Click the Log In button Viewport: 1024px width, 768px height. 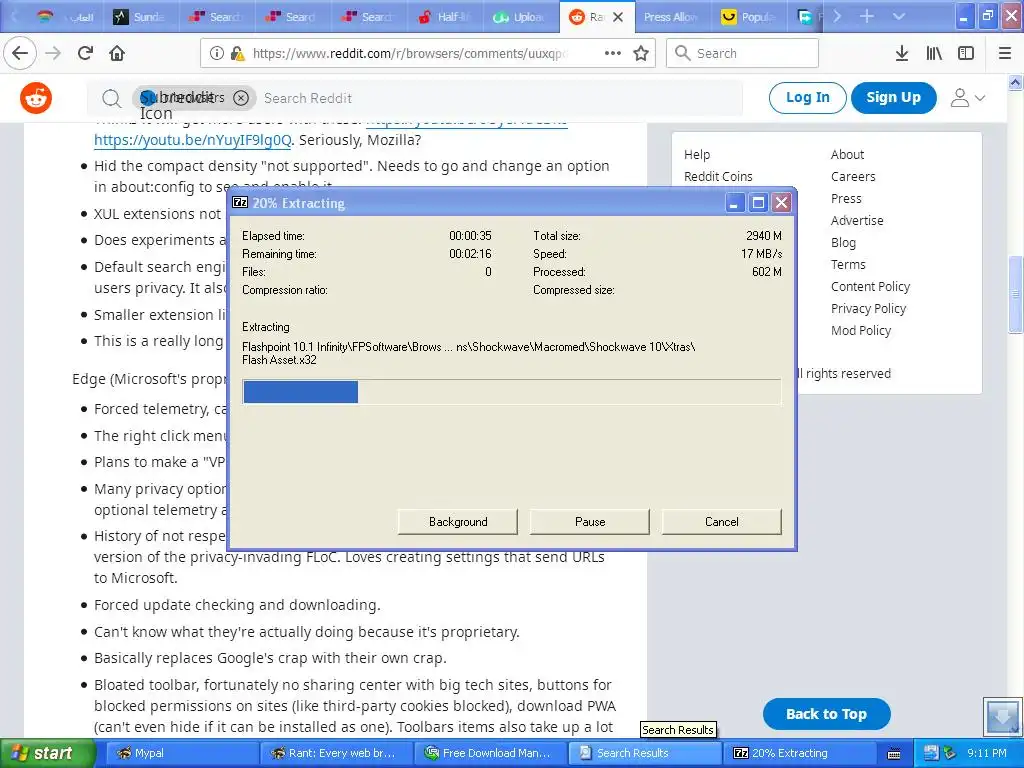point(808,98)
